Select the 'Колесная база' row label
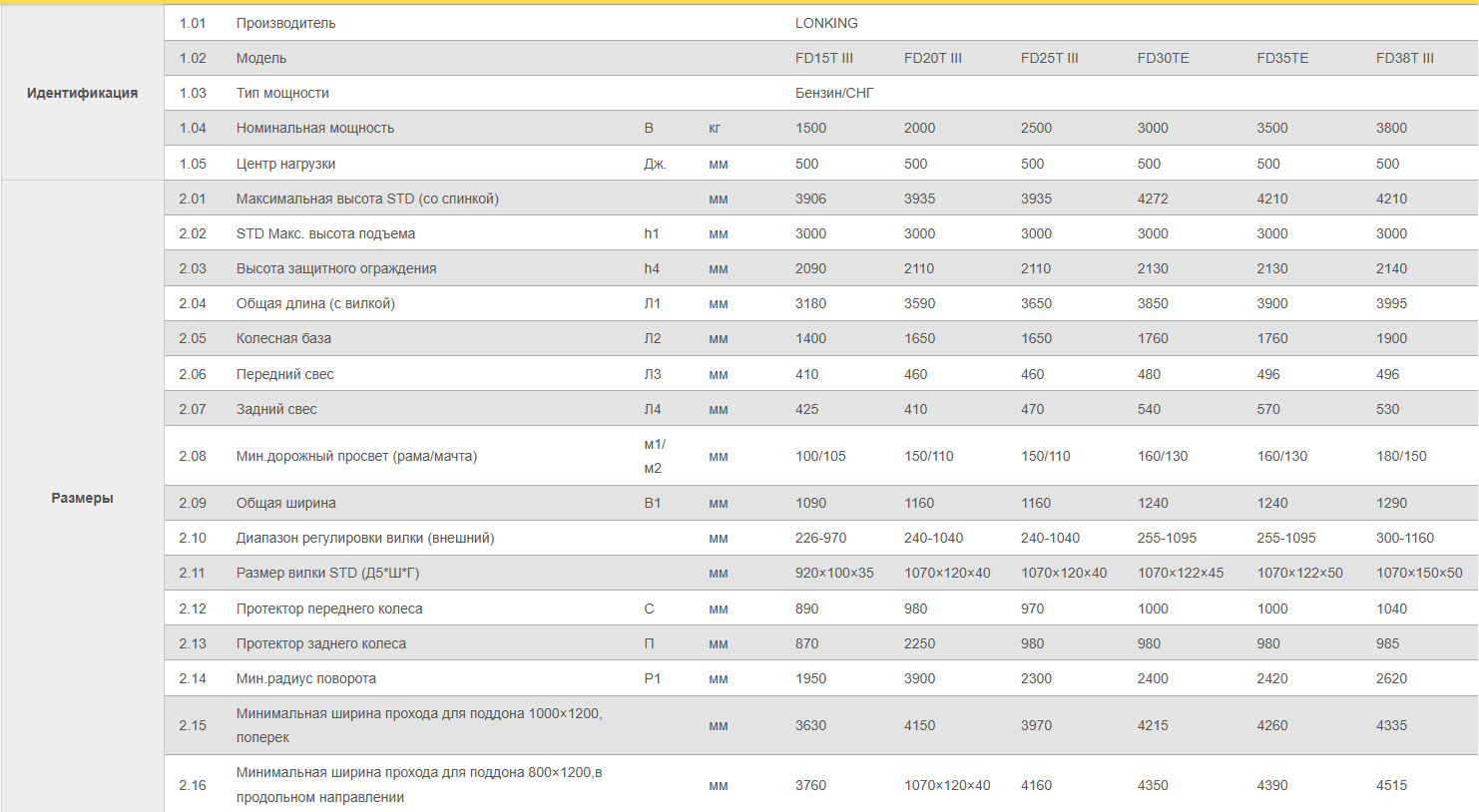 283,338
